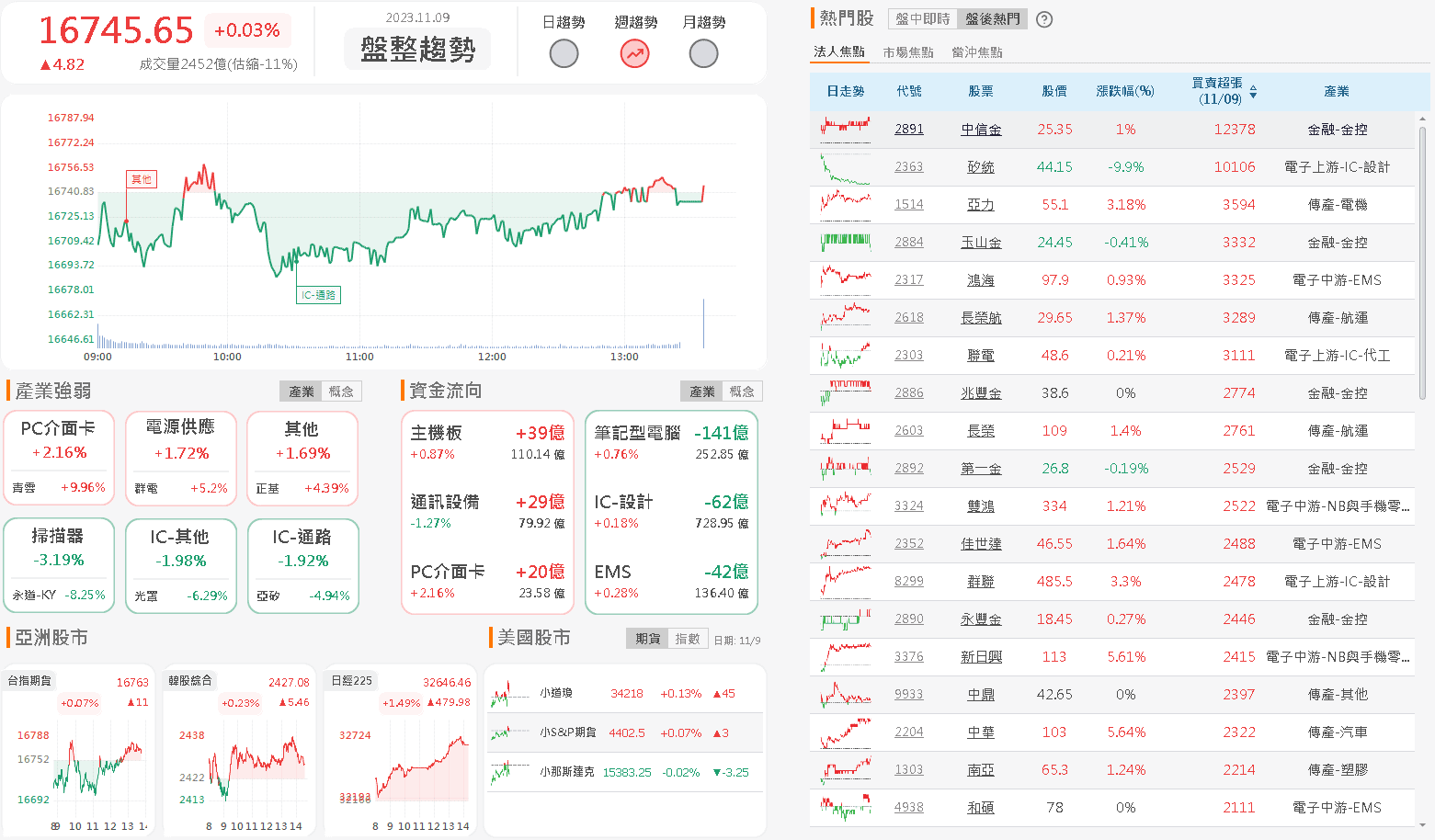Select the 週趨勢 trend indicator circle
Screen dimensions: 1435x840
[635, 54]
